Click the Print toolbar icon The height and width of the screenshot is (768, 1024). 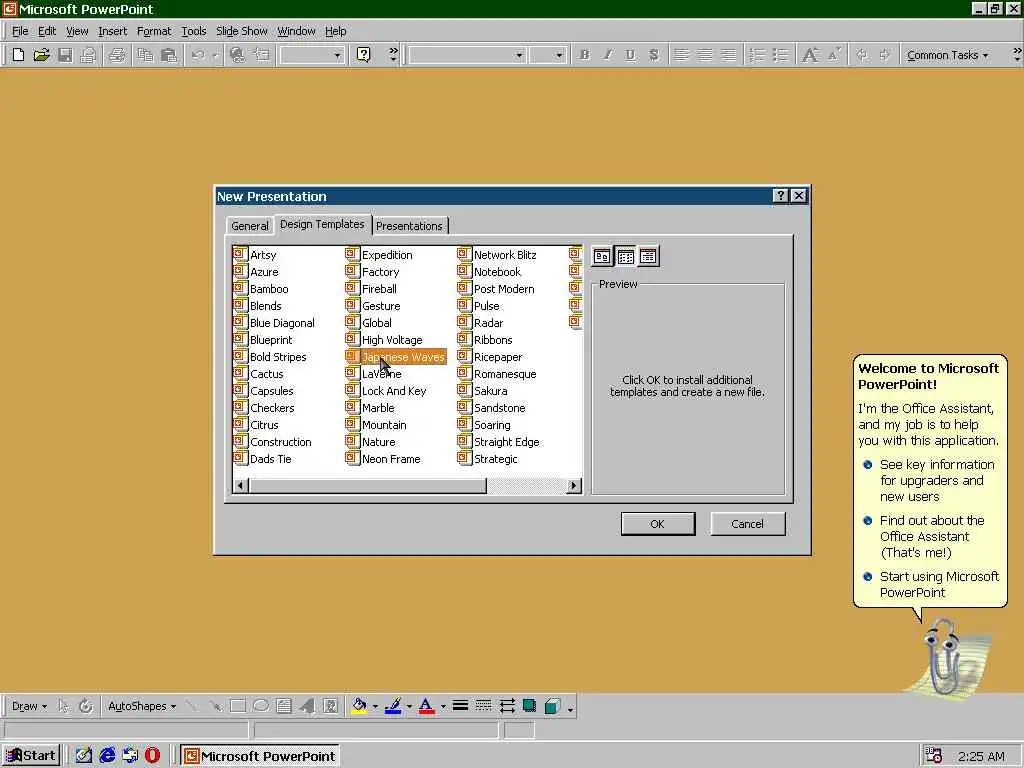117,55
